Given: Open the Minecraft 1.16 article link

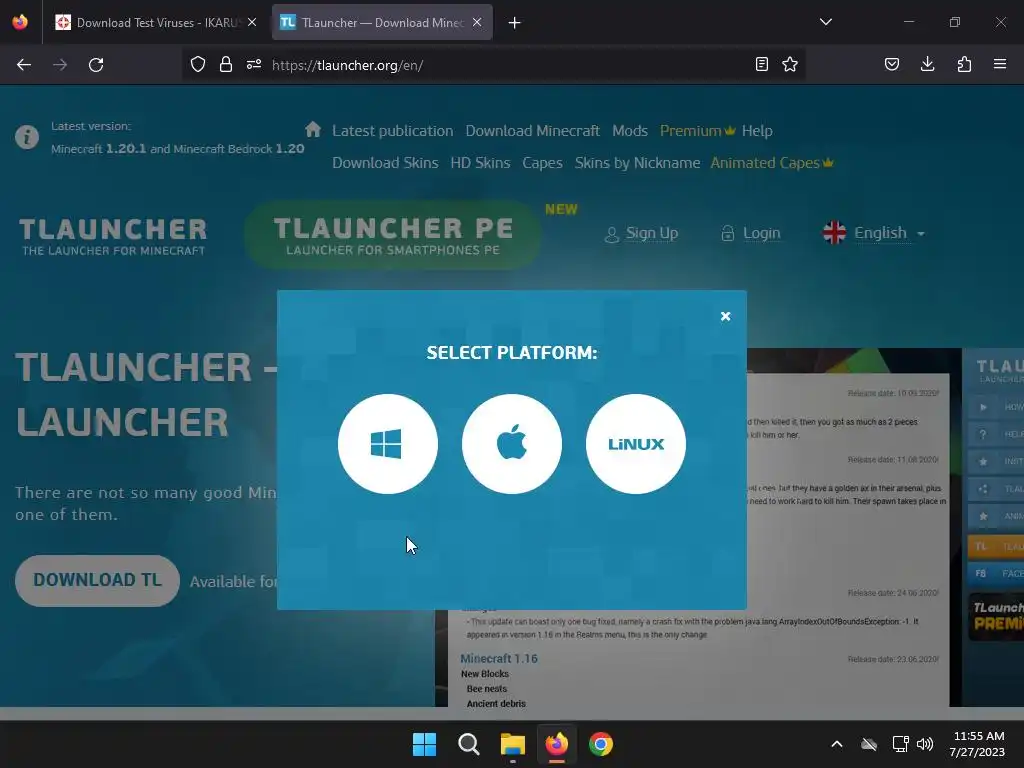Looking at the screenshot, I should (499, 658).
